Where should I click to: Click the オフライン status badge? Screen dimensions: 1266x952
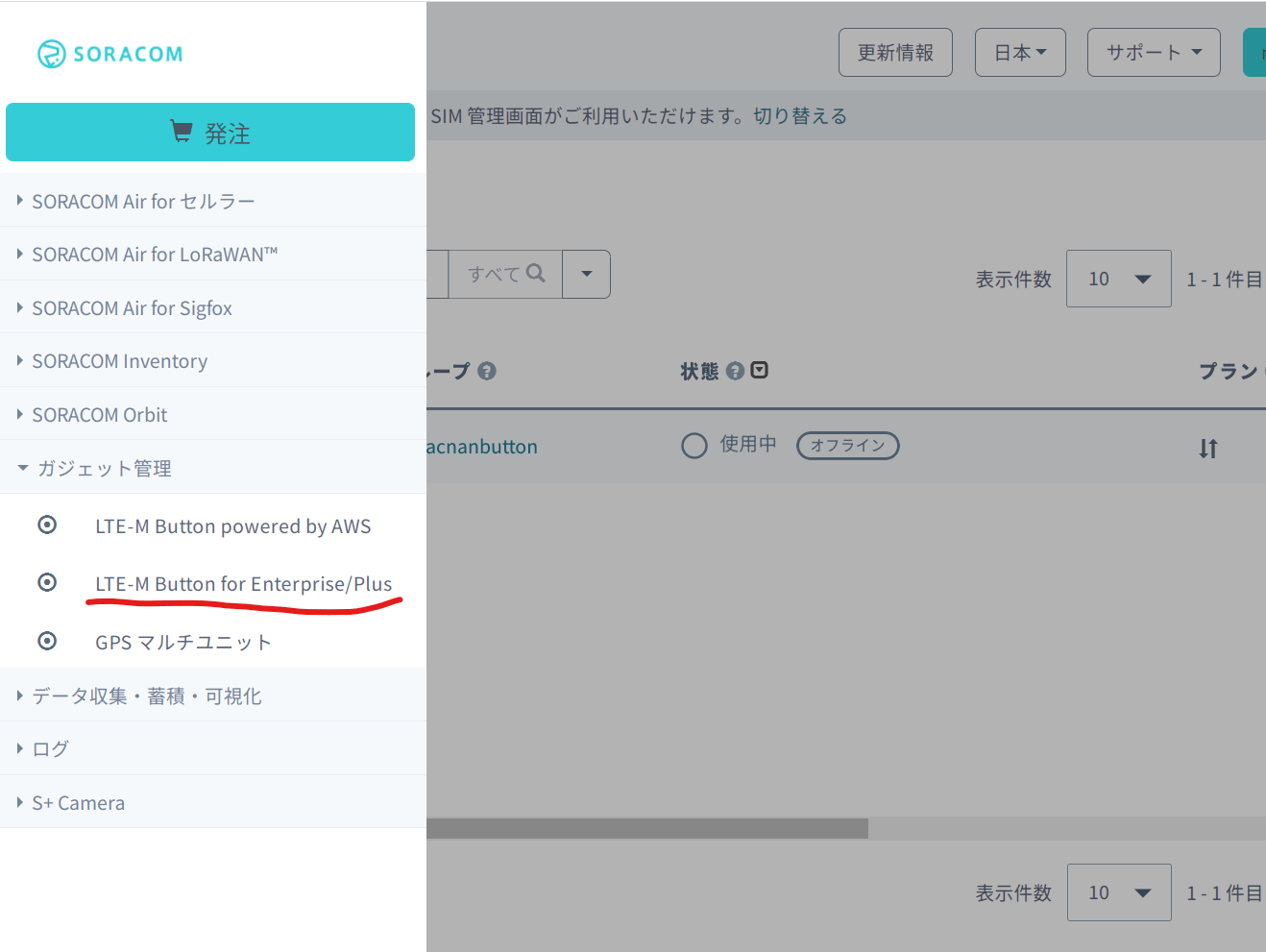tap(847, 445)
